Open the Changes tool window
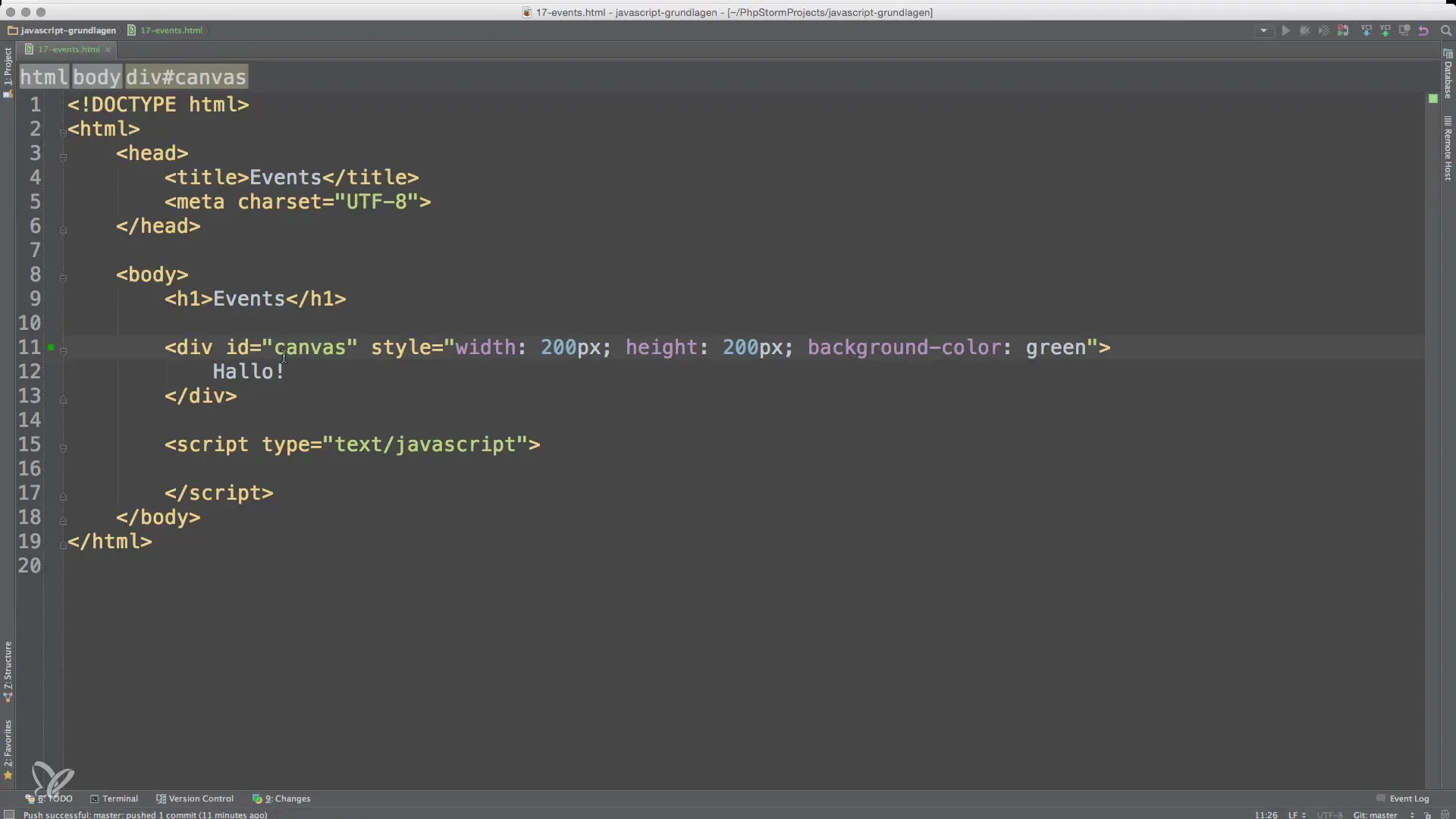The width and height of the screenshot is (1456, 819). (281, 799)
